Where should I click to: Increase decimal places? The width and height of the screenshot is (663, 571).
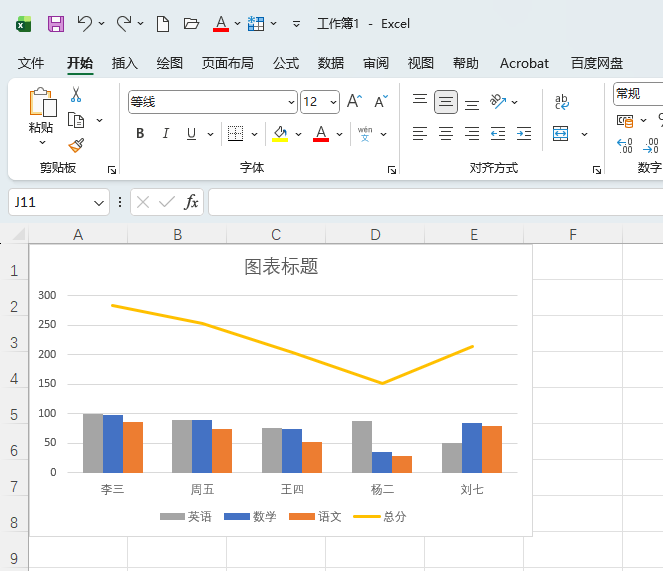tap(625, 146)
